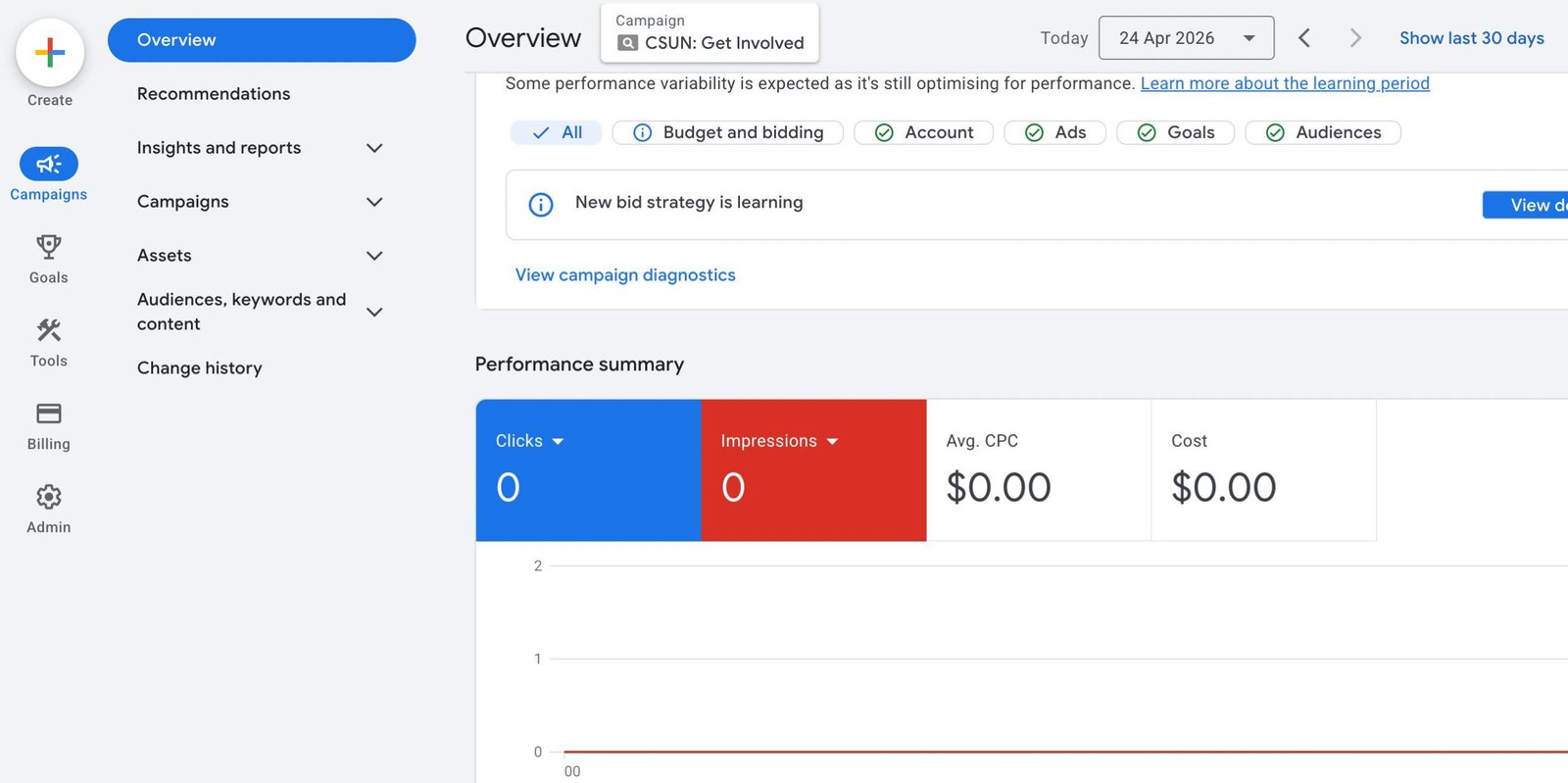The height and width of the screenshot is (783, 1568).
Task: Open Billing card icon
Action: 49,413
